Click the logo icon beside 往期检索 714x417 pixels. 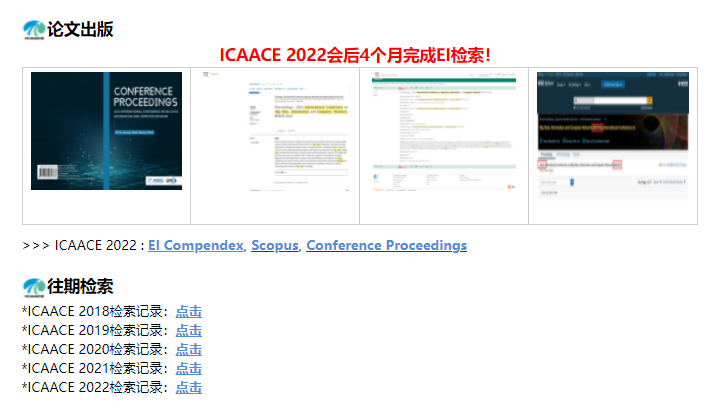[34, 287]
